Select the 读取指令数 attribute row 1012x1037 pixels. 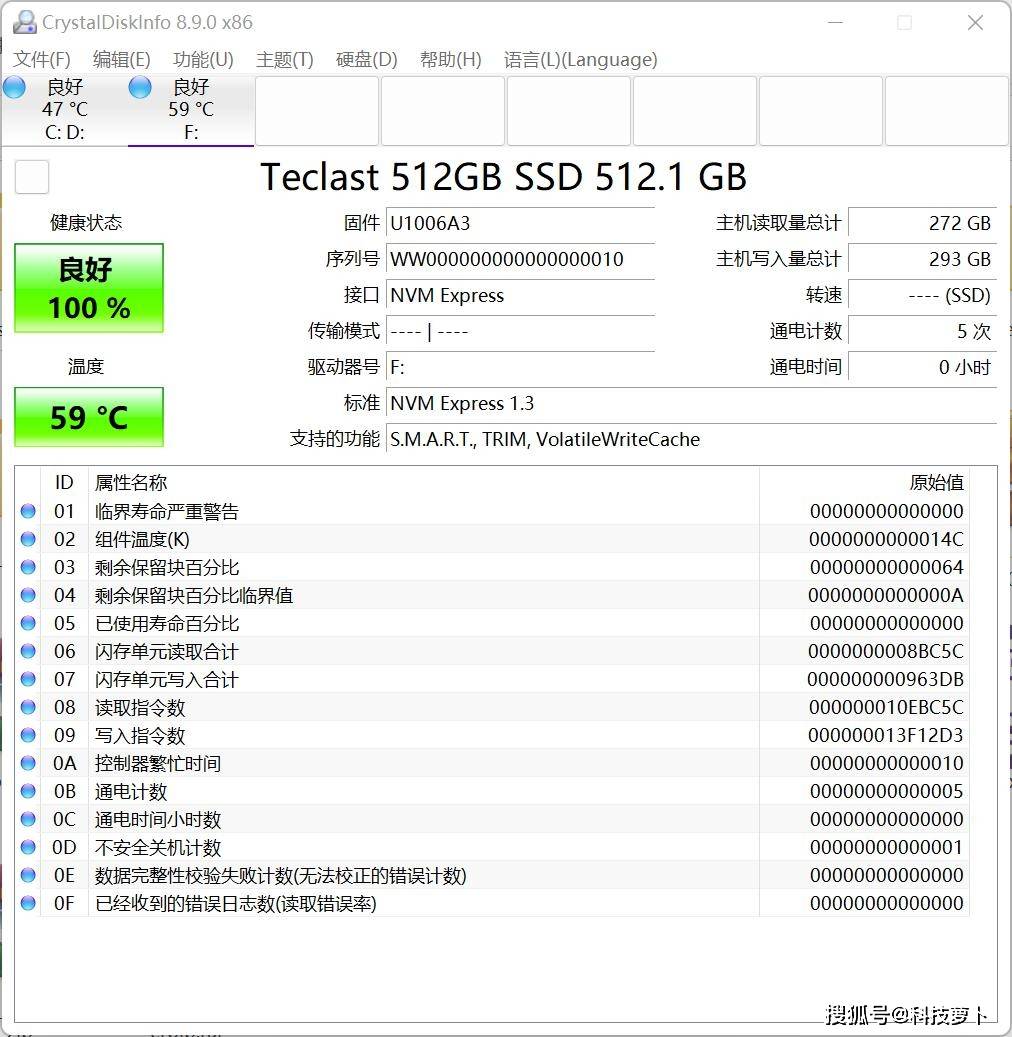tap(492, 707)
